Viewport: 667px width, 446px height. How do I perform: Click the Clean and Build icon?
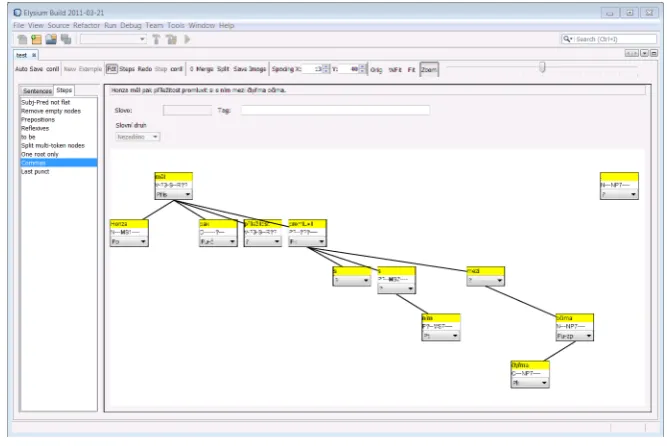pyautogui.click(x=171, y=40)
